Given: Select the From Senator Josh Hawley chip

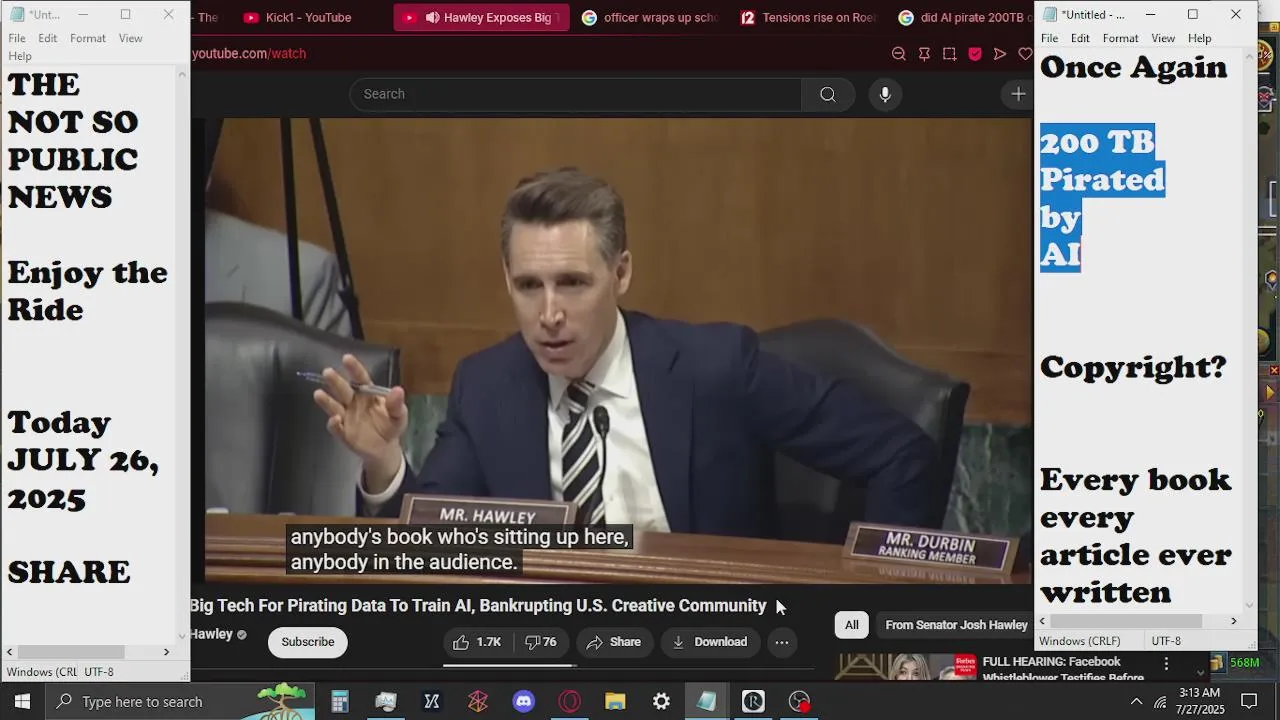Looking at the screenshot, I should click(x=956, y=625).
